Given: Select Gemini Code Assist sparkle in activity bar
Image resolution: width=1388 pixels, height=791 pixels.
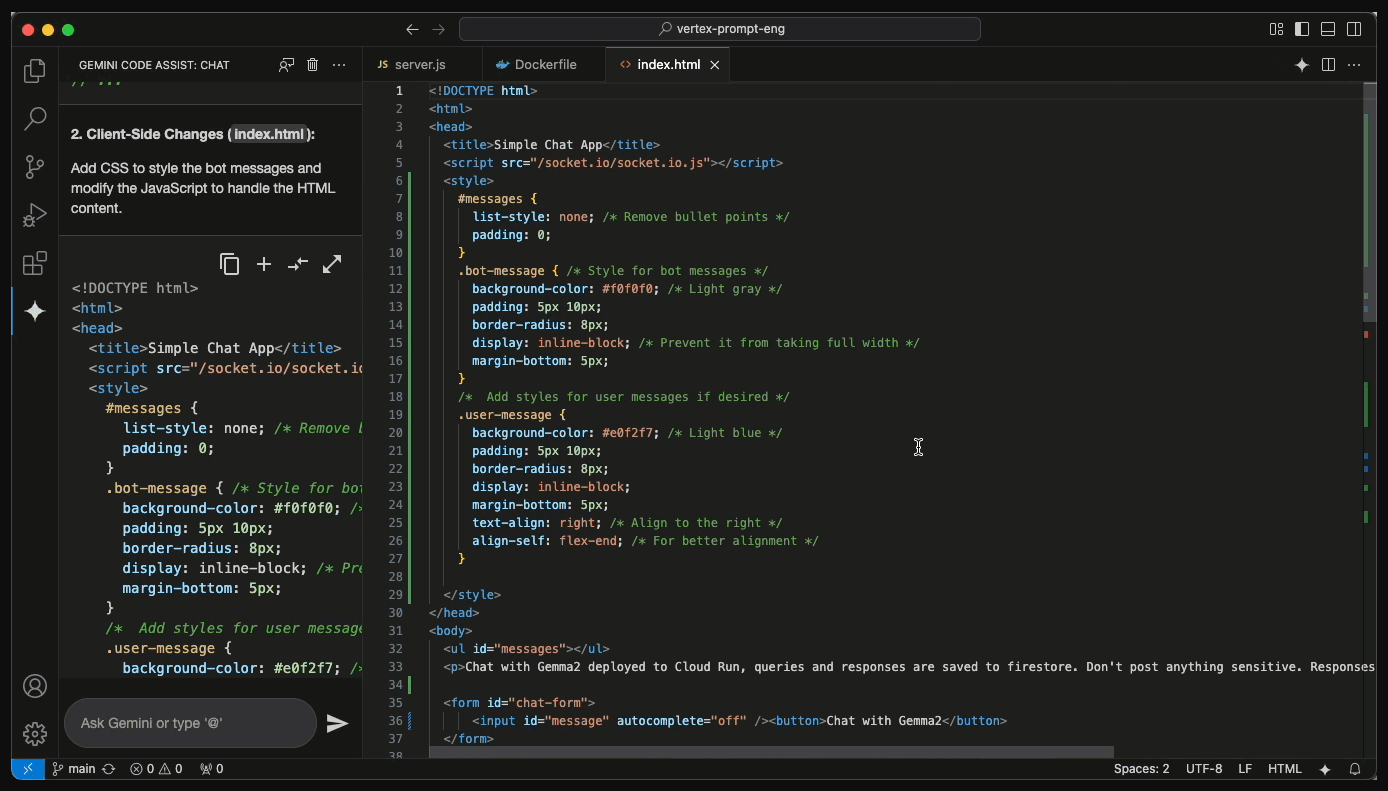Looking at the screenshot, I should click(35, 311).
